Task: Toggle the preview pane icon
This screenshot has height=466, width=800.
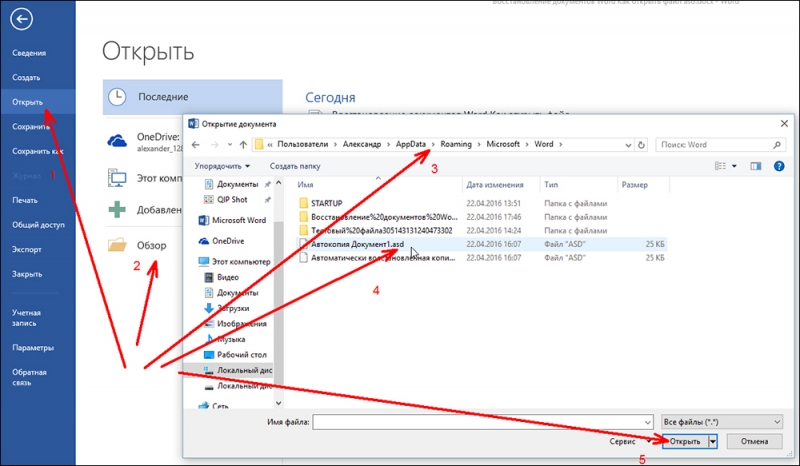Action: point(756,166)
